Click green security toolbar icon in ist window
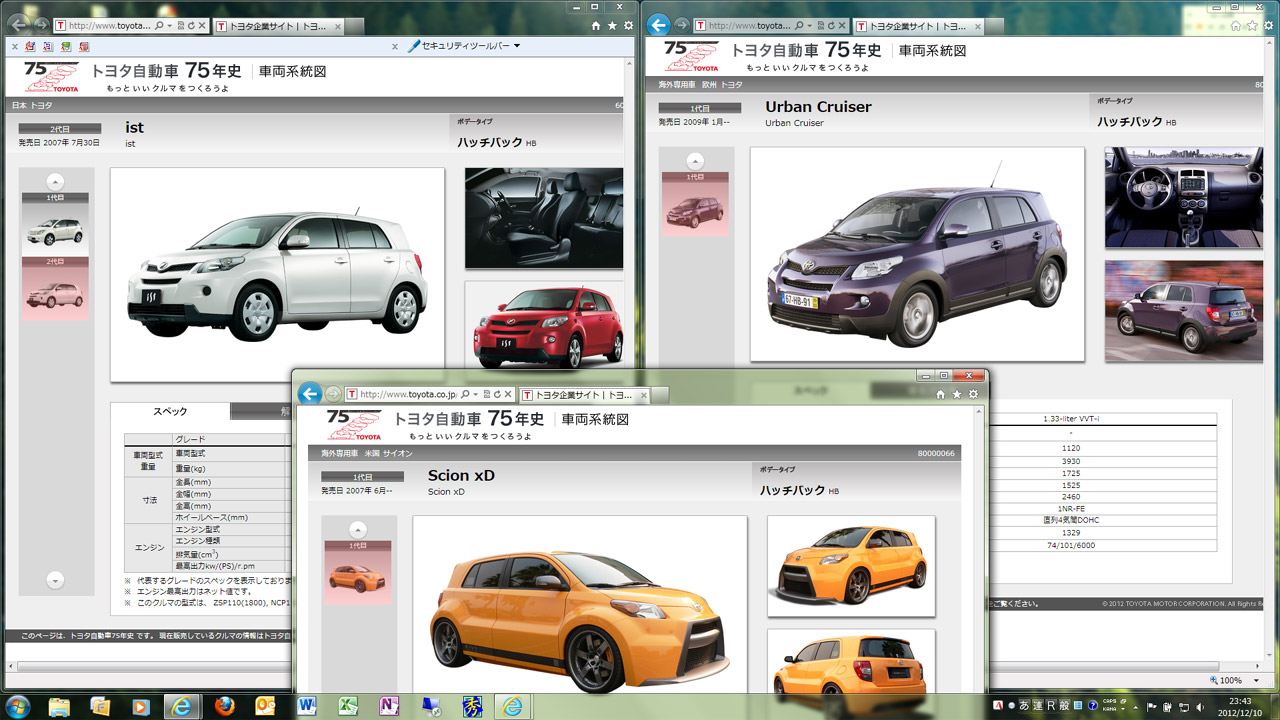This screenshot has width=1280, height=720. click(65, 46)
